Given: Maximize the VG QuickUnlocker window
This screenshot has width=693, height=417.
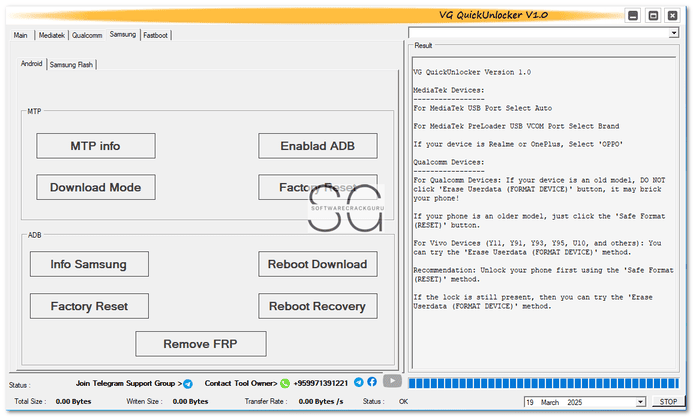Looking at the screenshot, I should [x=653, y=16].
